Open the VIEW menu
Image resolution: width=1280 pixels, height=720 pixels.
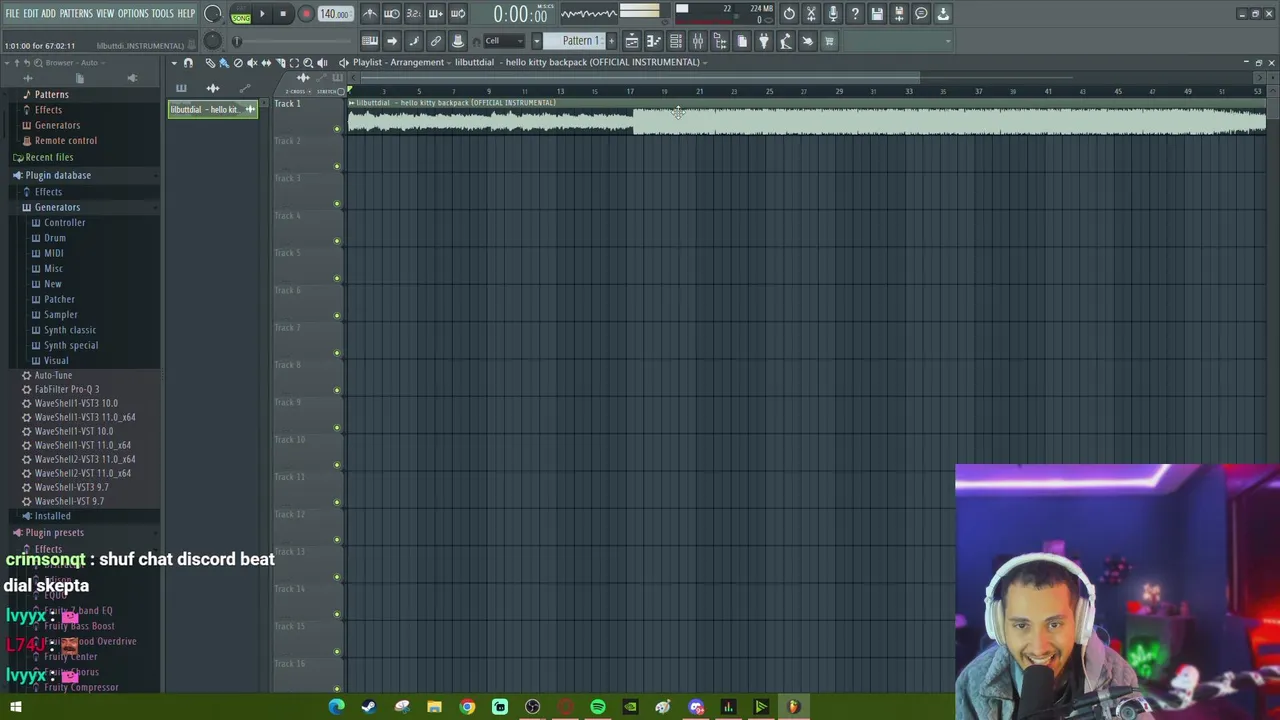pos(105,14)
